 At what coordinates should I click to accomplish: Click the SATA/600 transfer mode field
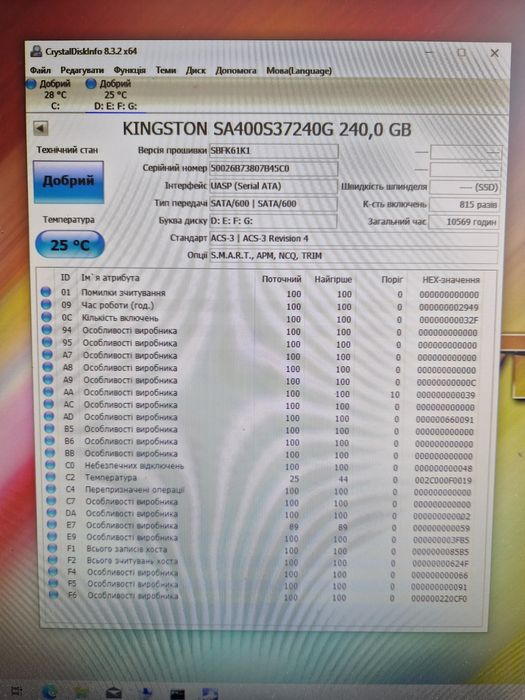(x=274, y=204)
